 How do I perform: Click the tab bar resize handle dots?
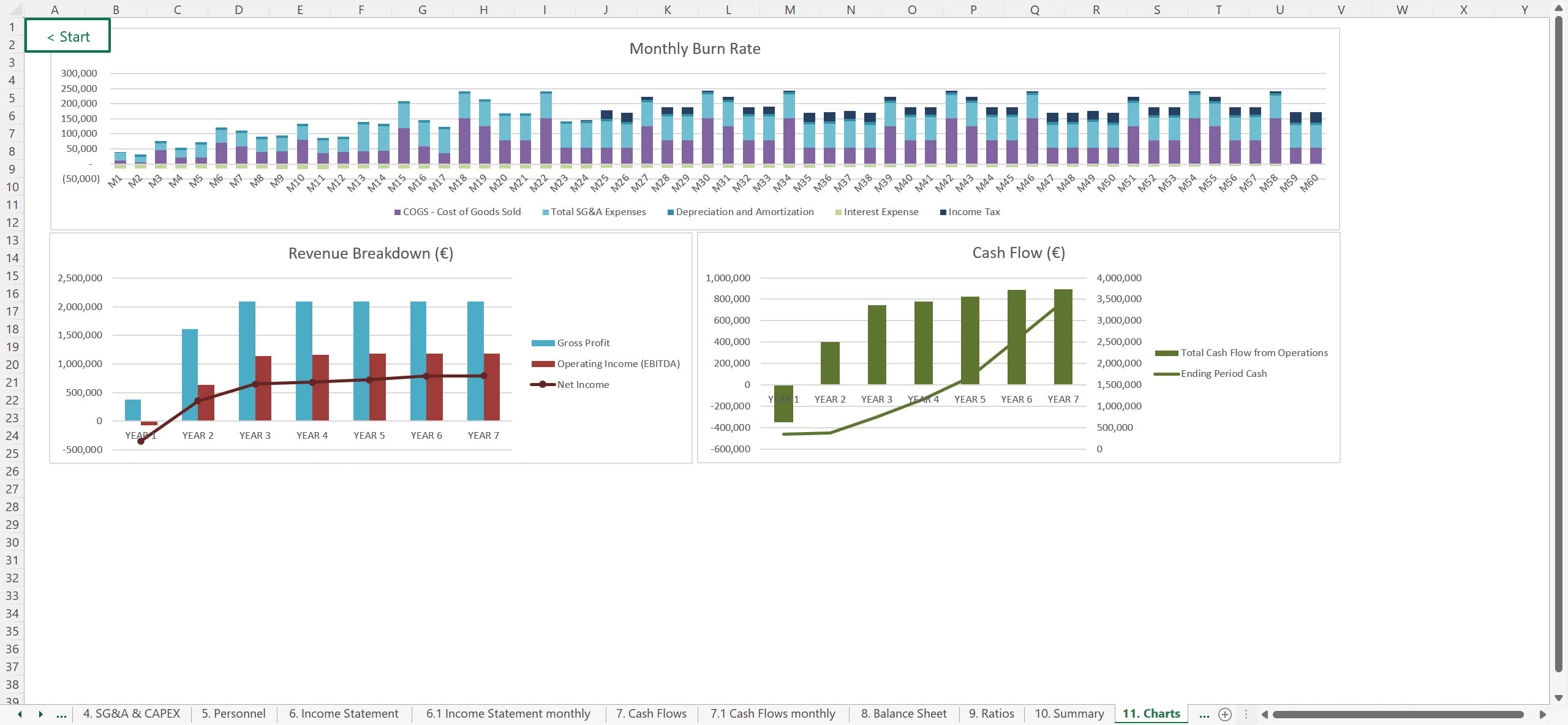(1246, 714)
